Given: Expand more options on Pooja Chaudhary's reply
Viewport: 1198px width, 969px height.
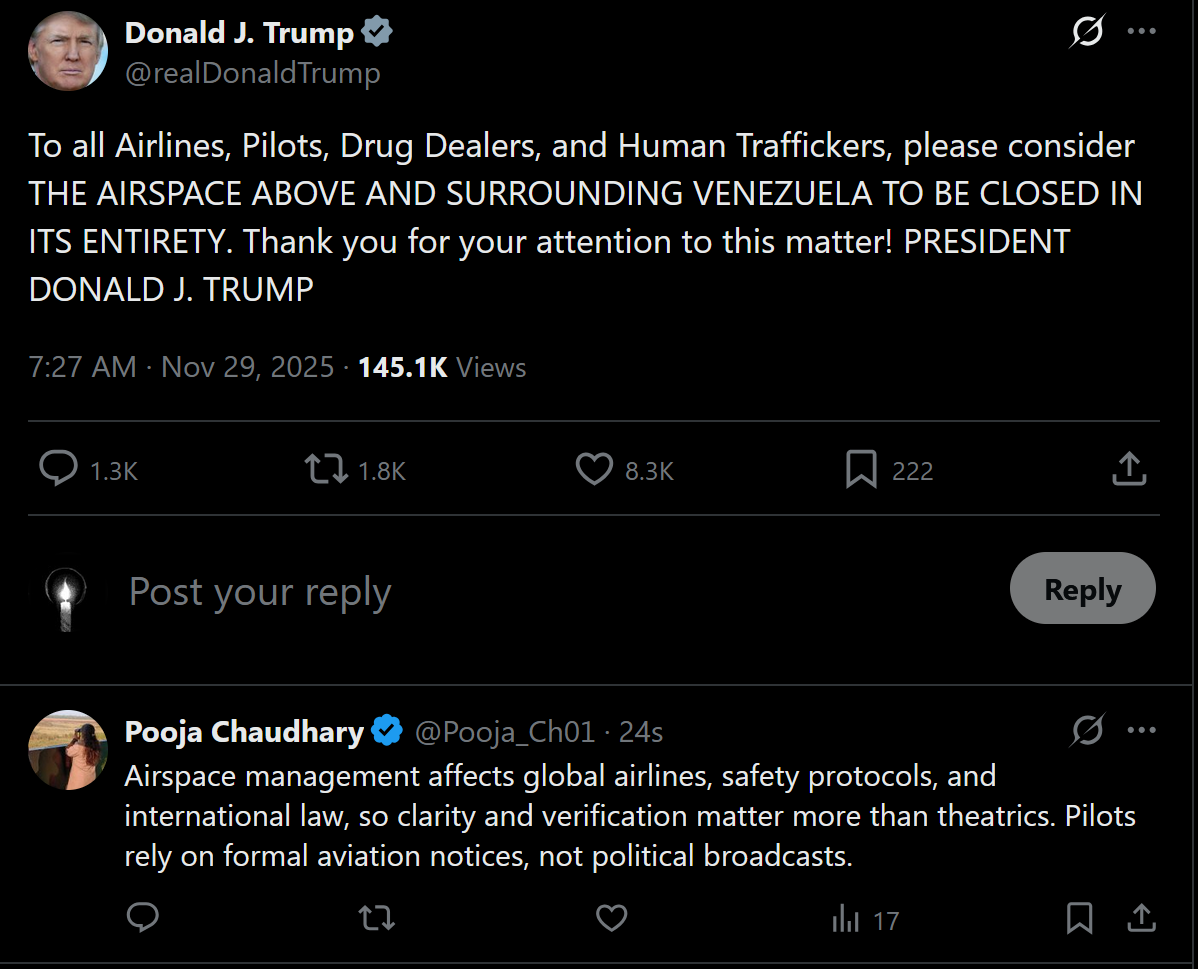Looking at the screenshot, I should pyautogui.click(x=1141, y=731).
